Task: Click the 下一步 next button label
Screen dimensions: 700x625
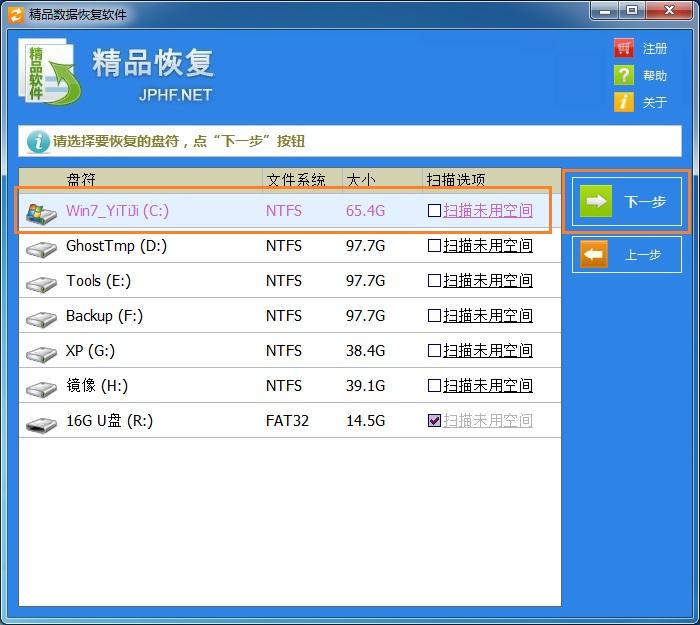Action: pyautogui.click(x=645, y=202)
